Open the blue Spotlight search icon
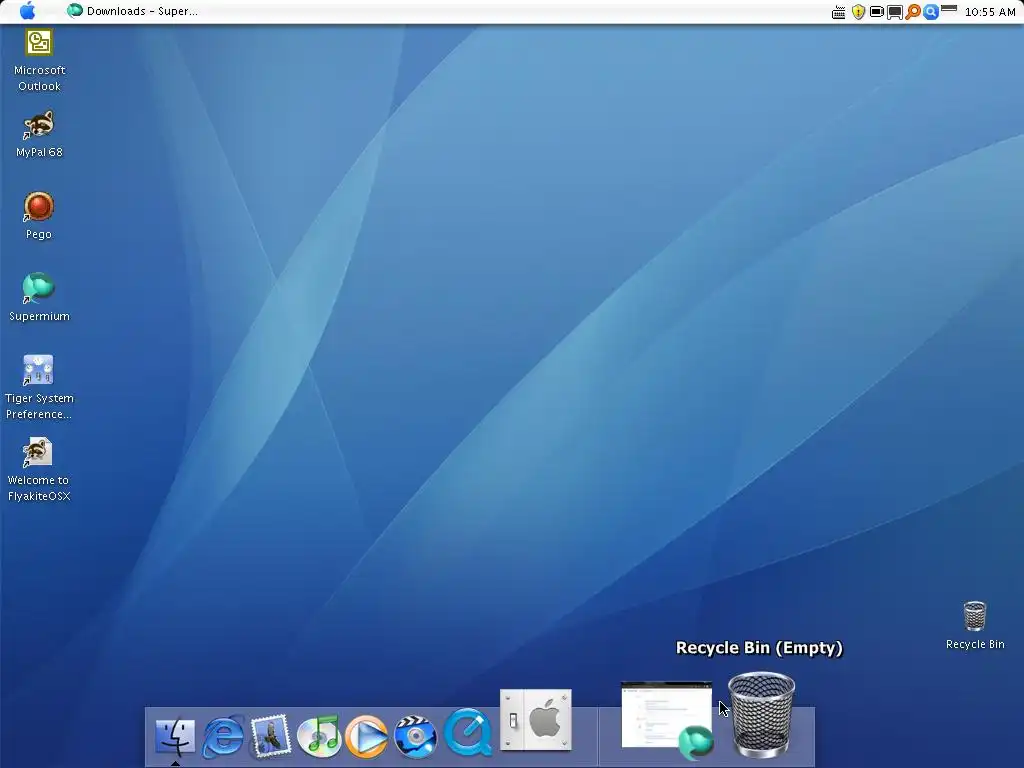This screenshot has height=768, width=1024. coord(931,12)
